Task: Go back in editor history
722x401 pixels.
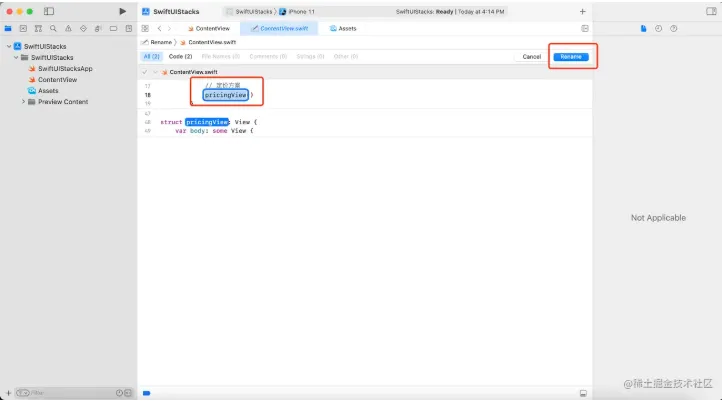Action: (x=159, y=29)
